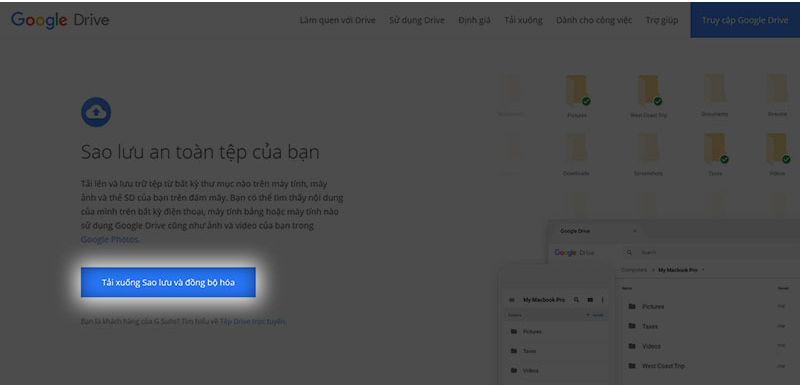The image size is (802, 387).
Task: Click Computers breadcrumb in browser mockup
Action: [x=634, y=269]
